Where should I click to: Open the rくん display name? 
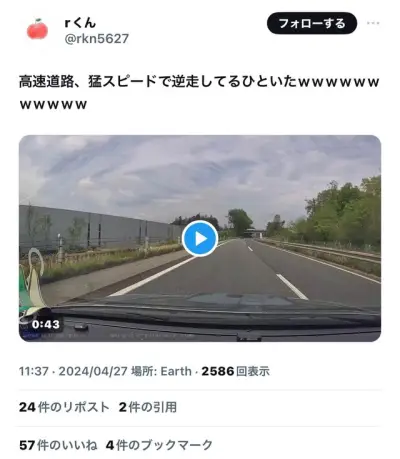tap(80, 23)
